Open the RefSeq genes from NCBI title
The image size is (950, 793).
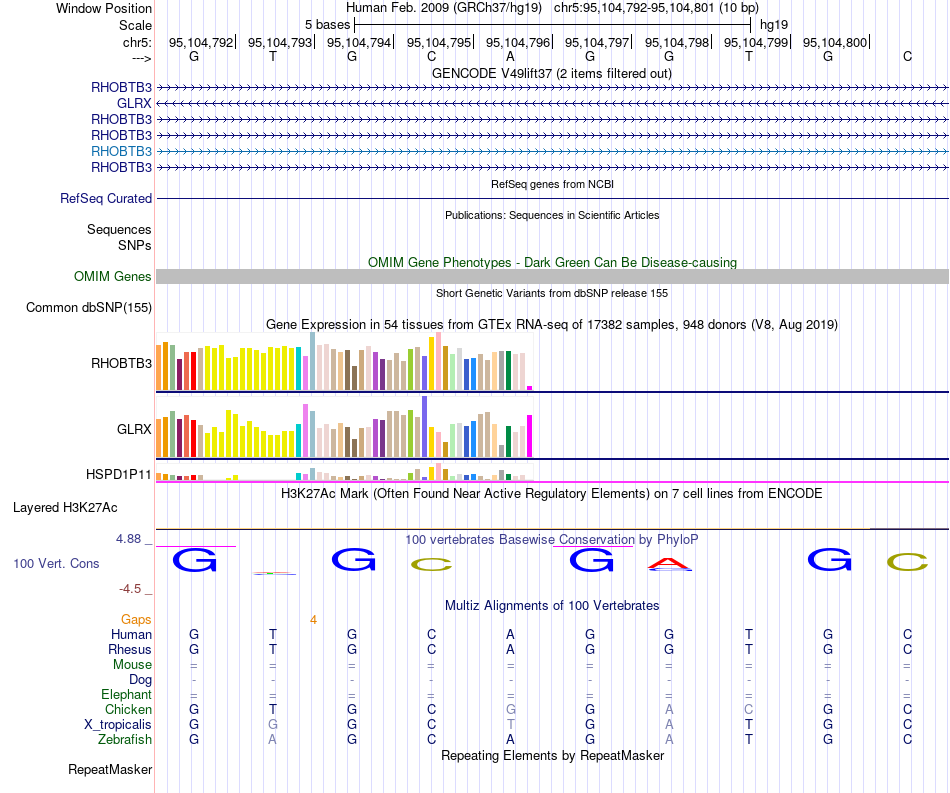tap(552, 184)
